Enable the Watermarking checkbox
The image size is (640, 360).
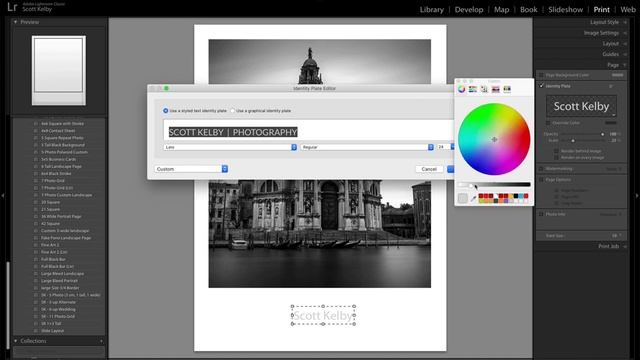point(542,169)
